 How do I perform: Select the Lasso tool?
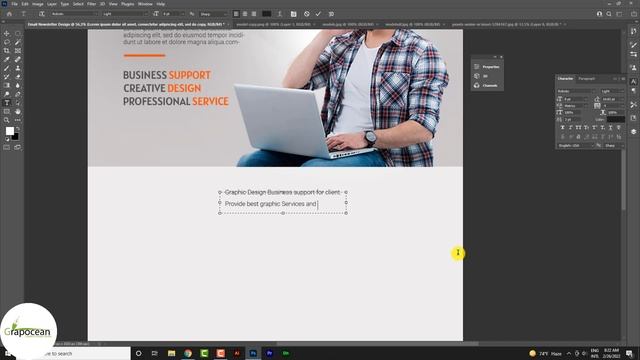(x=7, y=42)
